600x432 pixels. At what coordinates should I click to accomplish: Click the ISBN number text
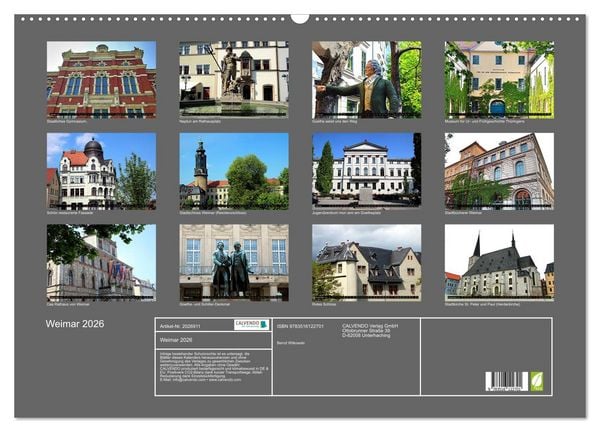(300, 326)
